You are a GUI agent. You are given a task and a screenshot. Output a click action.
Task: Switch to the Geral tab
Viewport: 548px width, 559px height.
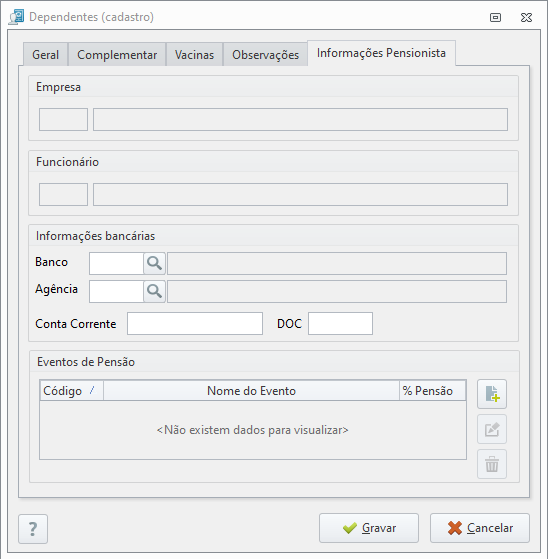point(45,55)
